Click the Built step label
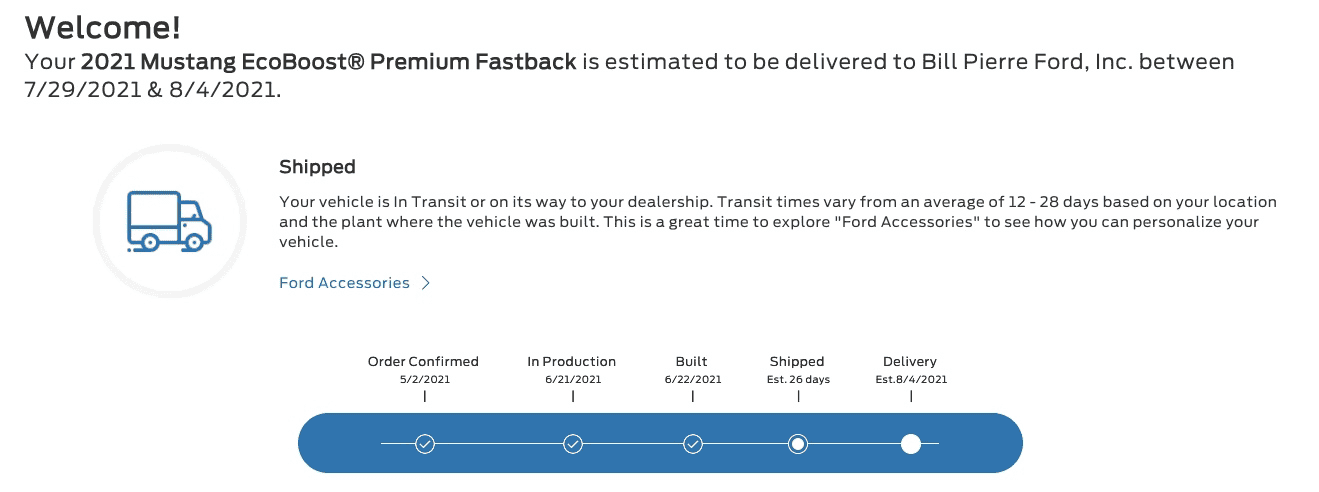This screenshot has height=492, width=1319. tap(692, 361)
